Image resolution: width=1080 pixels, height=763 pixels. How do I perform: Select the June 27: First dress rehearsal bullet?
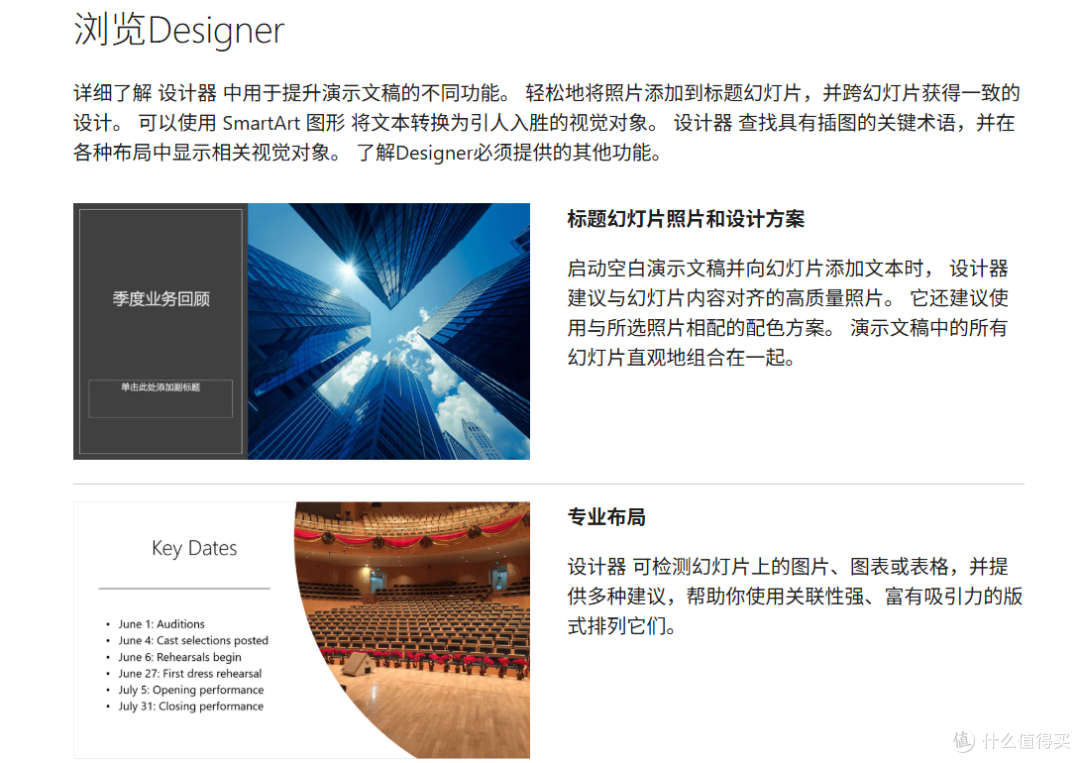click(x=190, y=673)
